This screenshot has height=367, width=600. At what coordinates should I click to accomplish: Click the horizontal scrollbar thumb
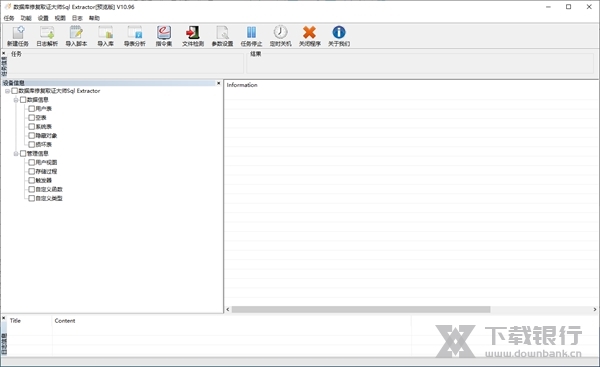pyautogui.click(x=361, y=309)
